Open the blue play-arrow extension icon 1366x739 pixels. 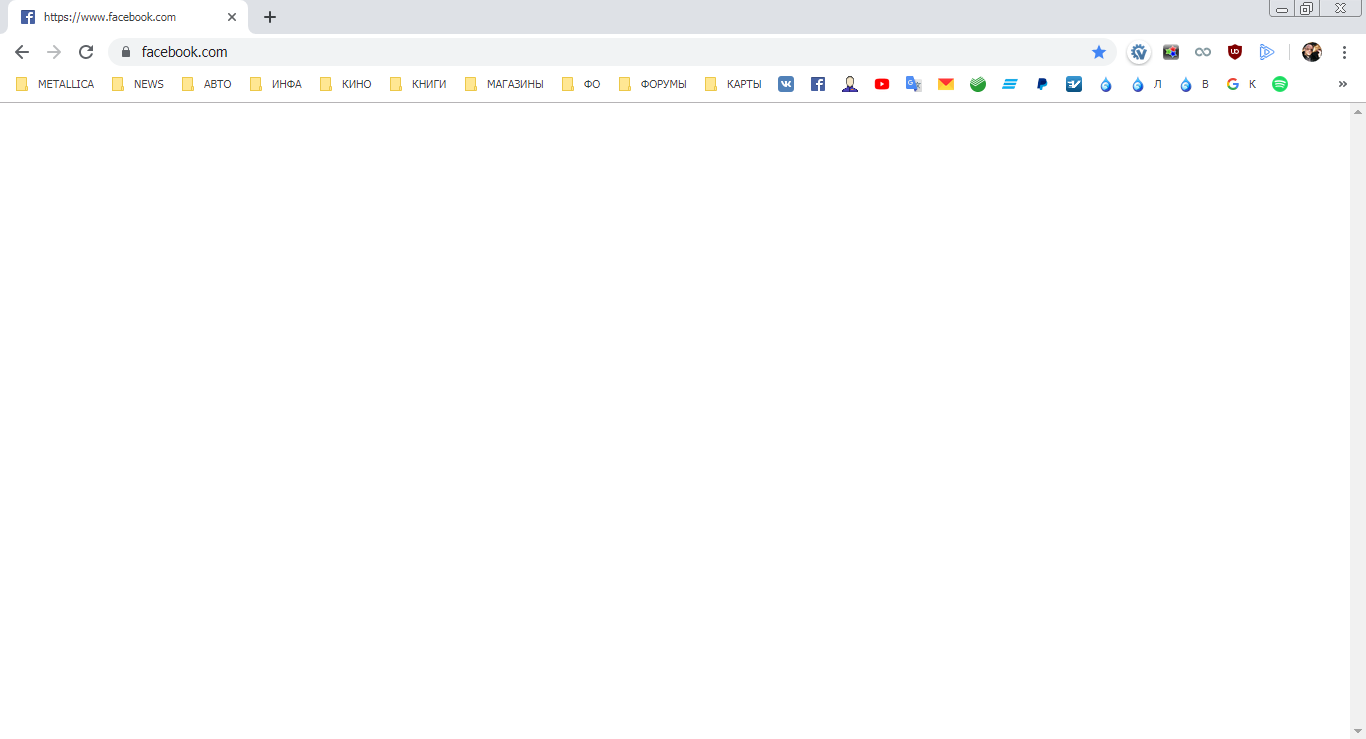coord(1267,52)
